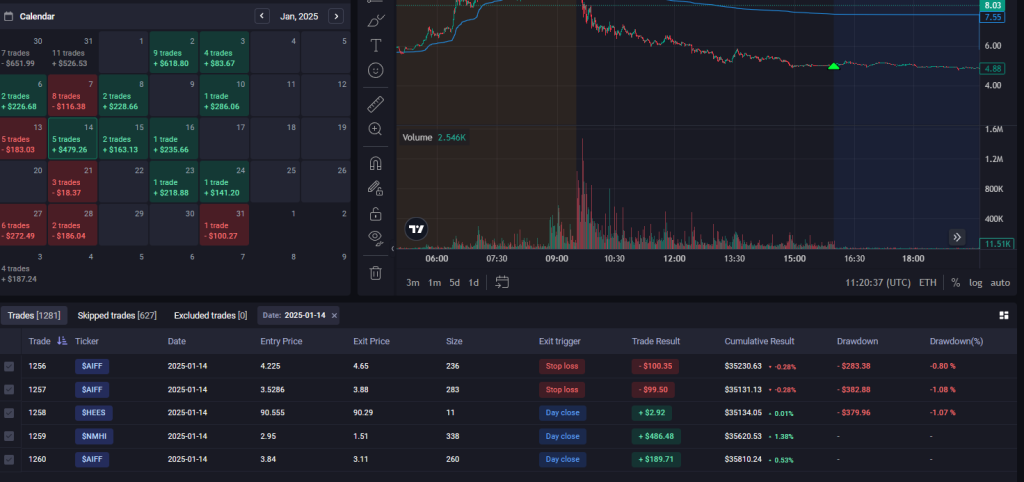Select January 31 with 1 trade loss
This screenshot has width=1024, height=482.
click(x=224, y=225)
